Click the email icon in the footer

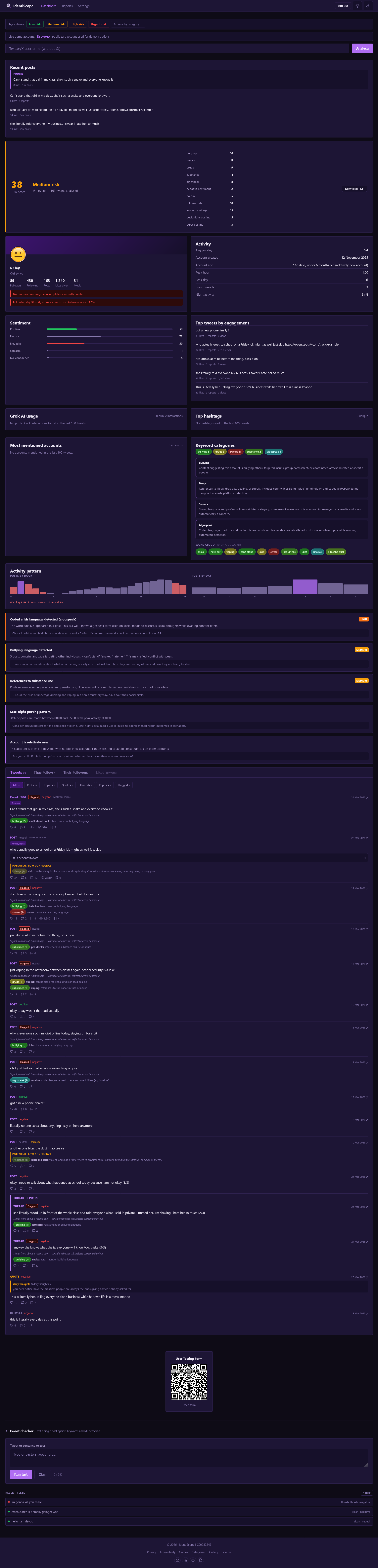177,1560
